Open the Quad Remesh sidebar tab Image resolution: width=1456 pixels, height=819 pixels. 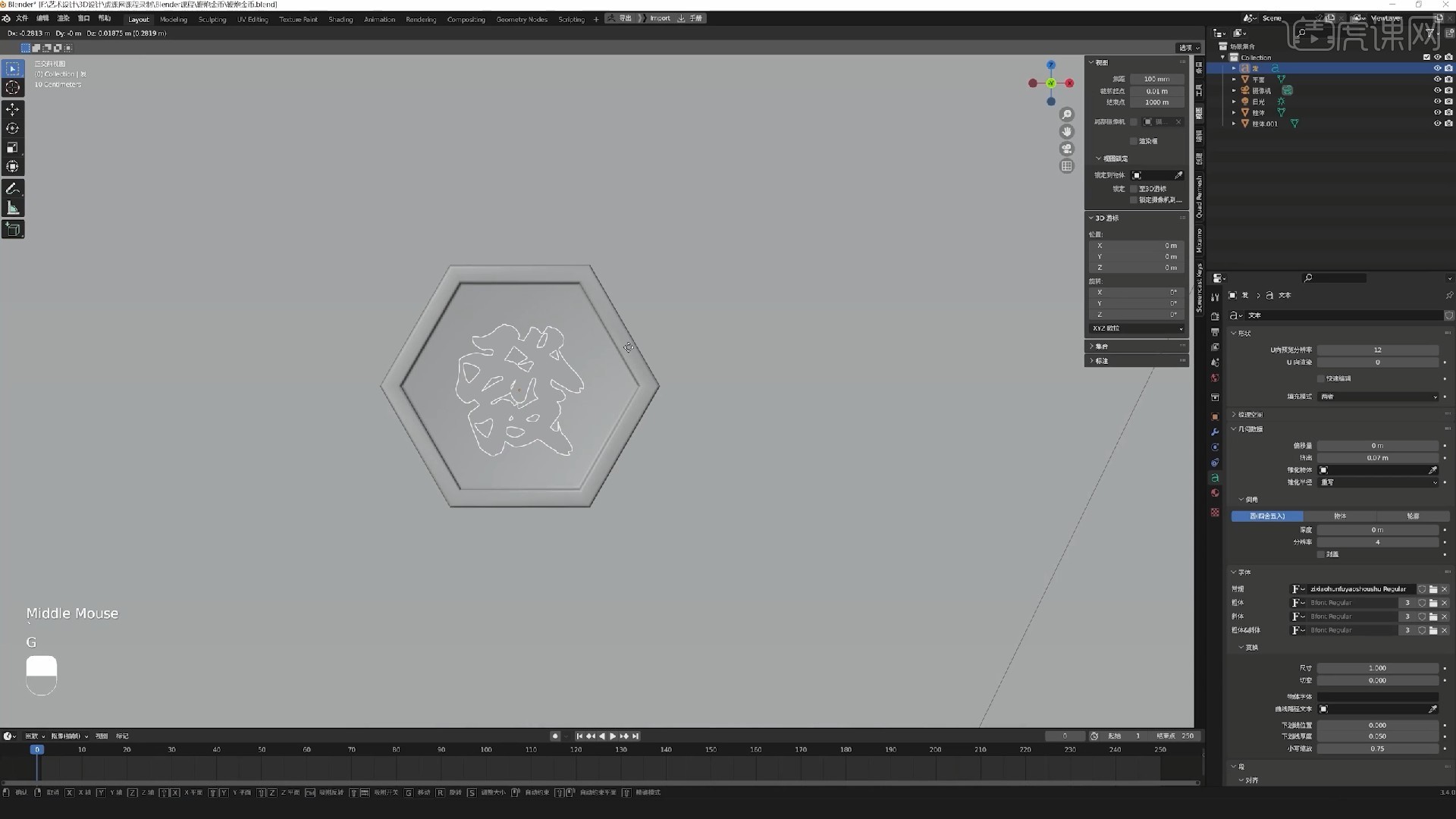coord(1199,196)
